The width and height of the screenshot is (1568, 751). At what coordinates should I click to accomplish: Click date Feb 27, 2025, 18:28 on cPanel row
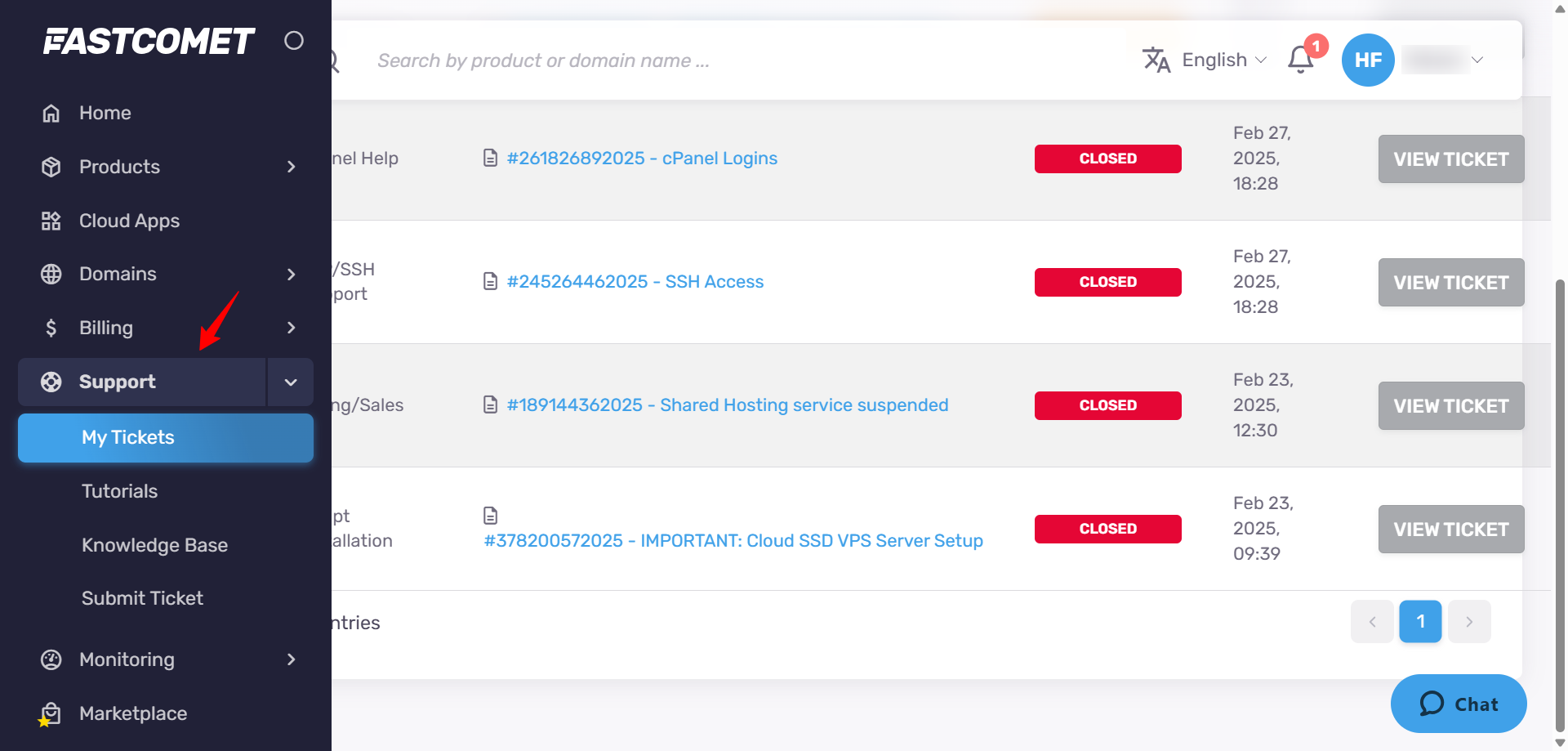(x=1263, y=158)
